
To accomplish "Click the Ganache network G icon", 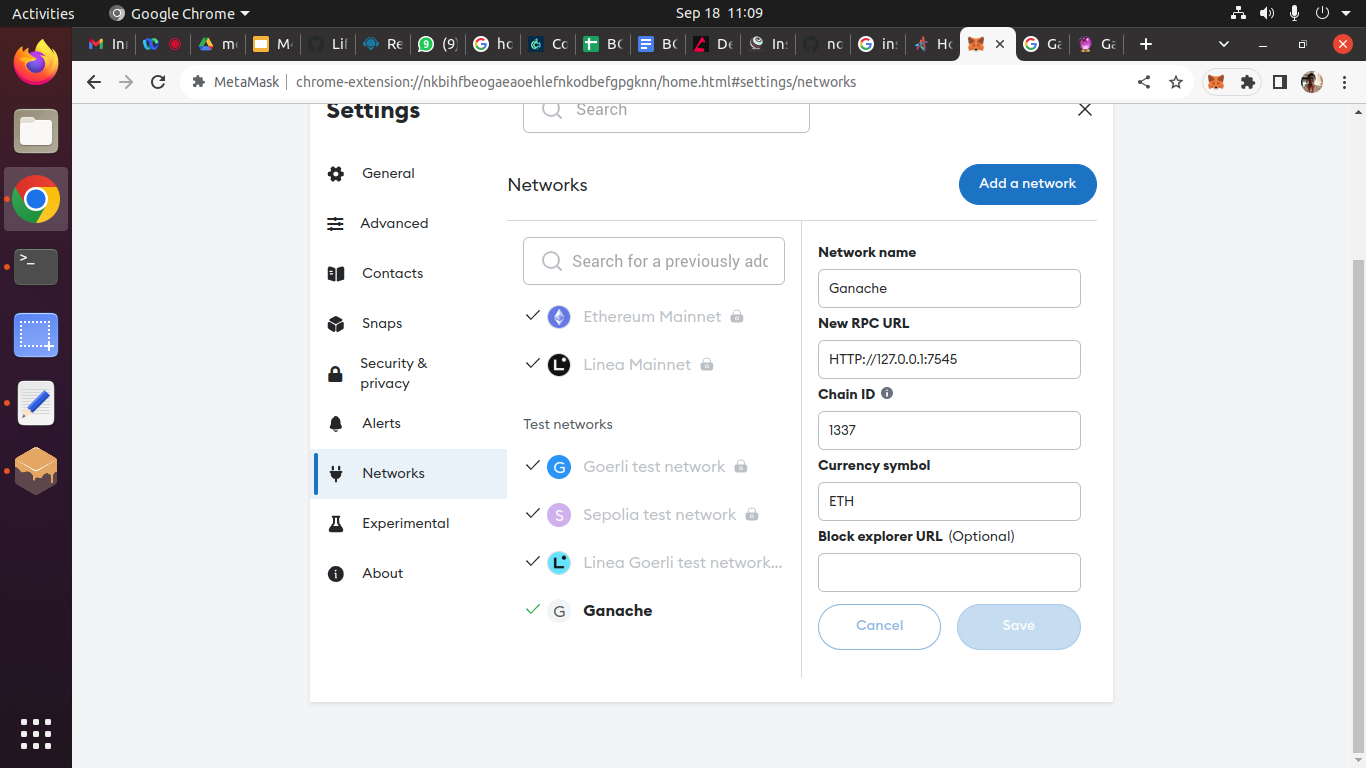I will pyautogui.click(x=559, y=611).
